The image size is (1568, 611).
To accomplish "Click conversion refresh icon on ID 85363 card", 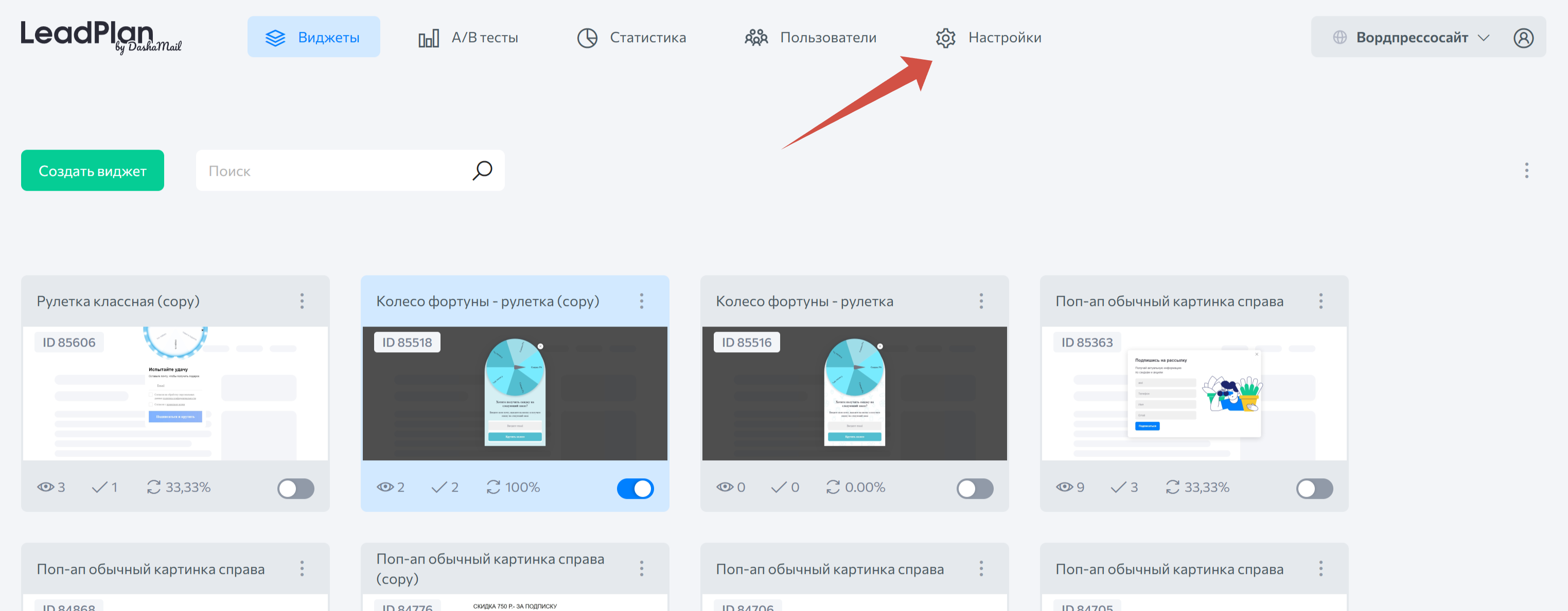I will (1172, 488).
